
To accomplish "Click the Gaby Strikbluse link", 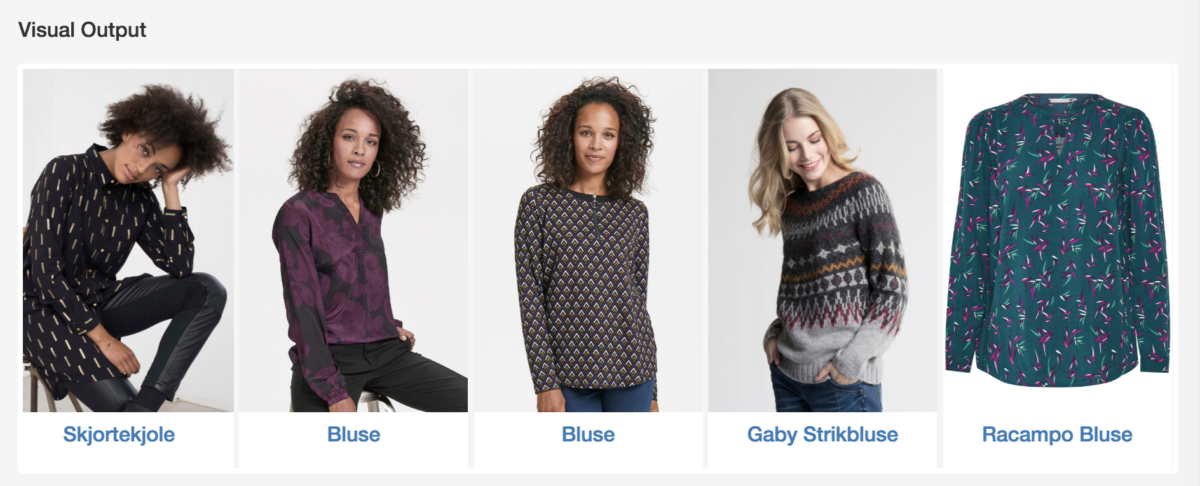I will (x=823, y=435).
